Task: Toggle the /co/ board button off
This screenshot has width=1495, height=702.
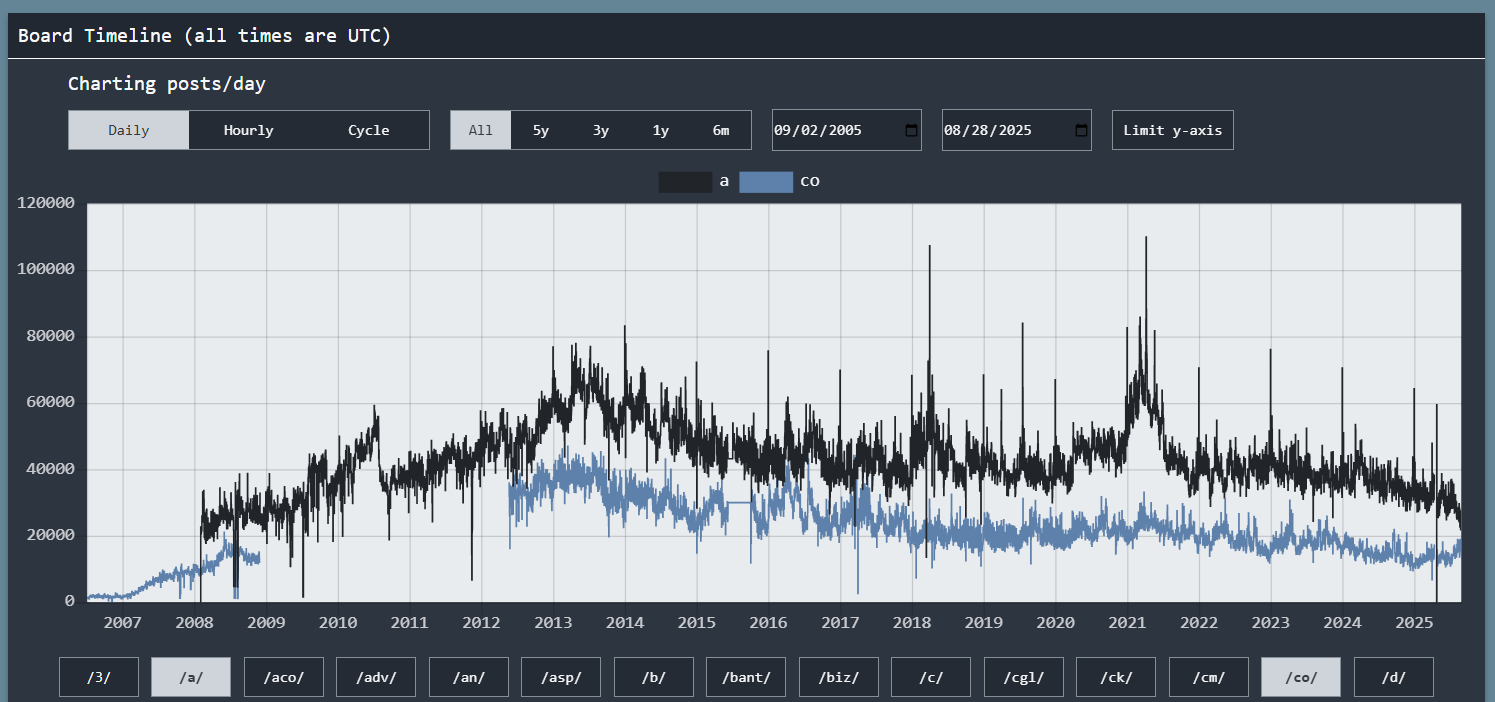Action: tap(1300, 677)
